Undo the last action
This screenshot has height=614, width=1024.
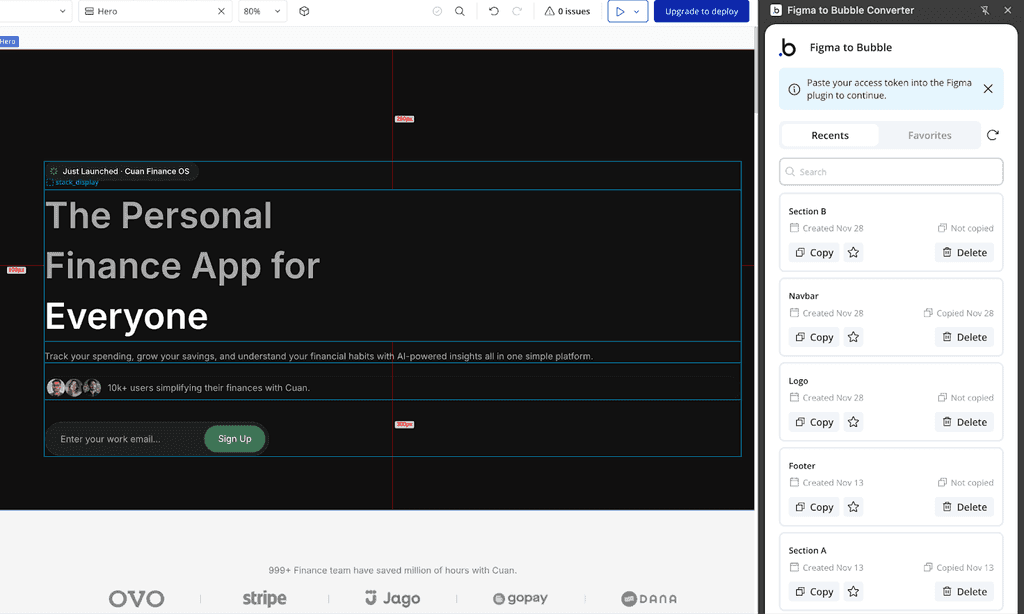tap(494, 11)
